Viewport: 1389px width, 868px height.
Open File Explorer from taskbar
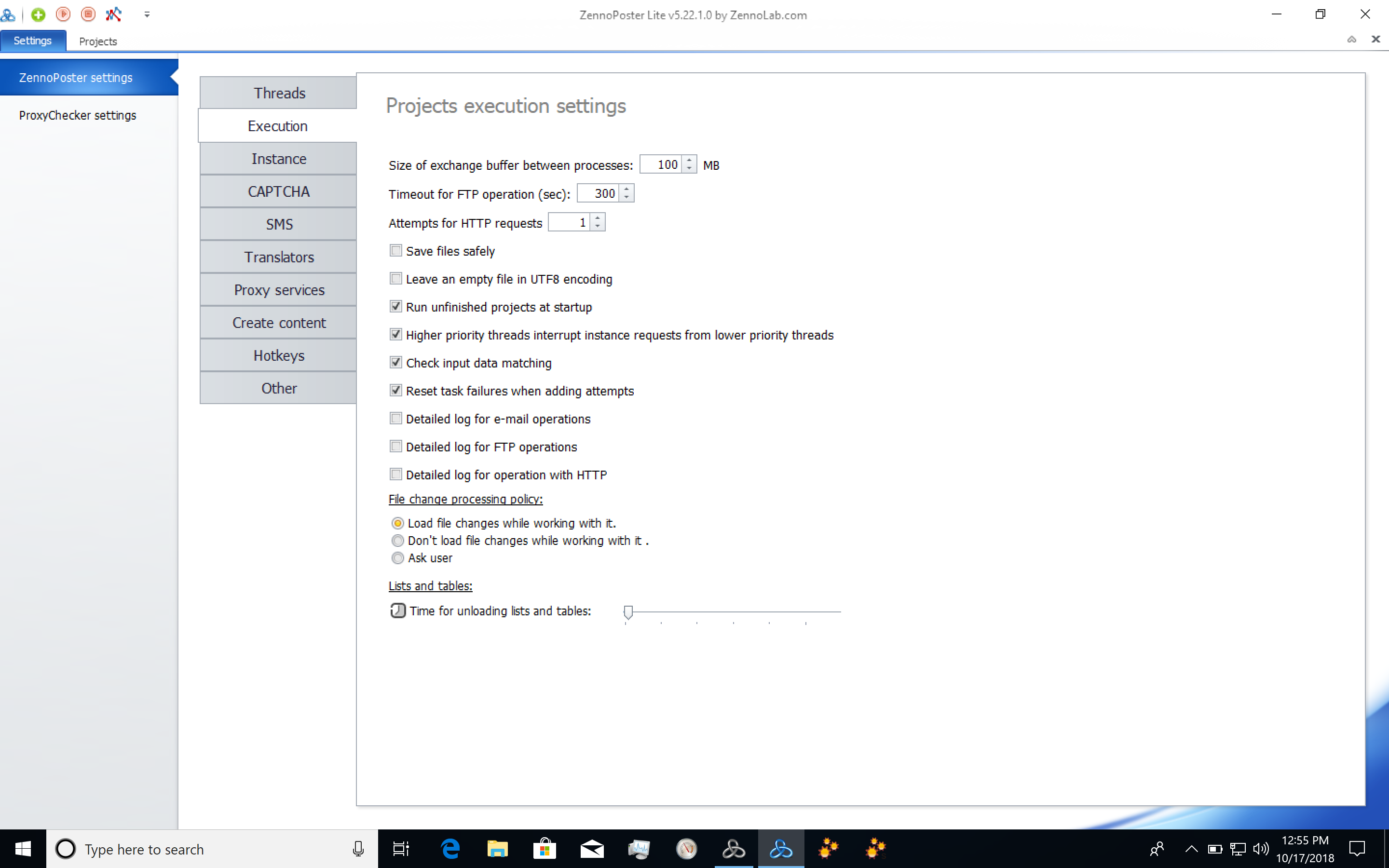[x=497, y=849]
